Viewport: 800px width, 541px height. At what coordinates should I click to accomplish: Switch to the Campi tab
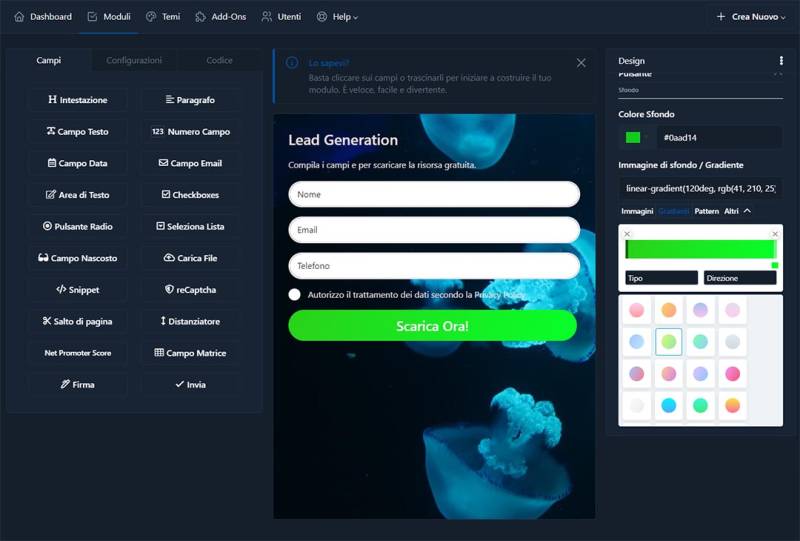[48, 60]
